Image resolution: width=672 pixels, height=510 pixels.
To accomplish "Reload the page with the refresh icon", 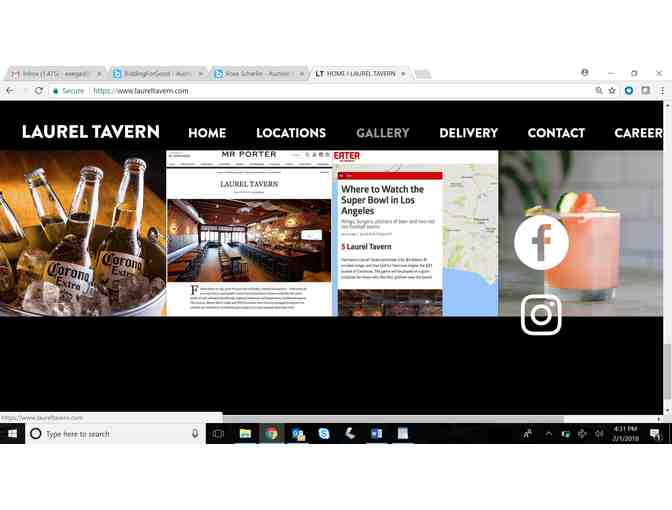I will pos(39,91).
